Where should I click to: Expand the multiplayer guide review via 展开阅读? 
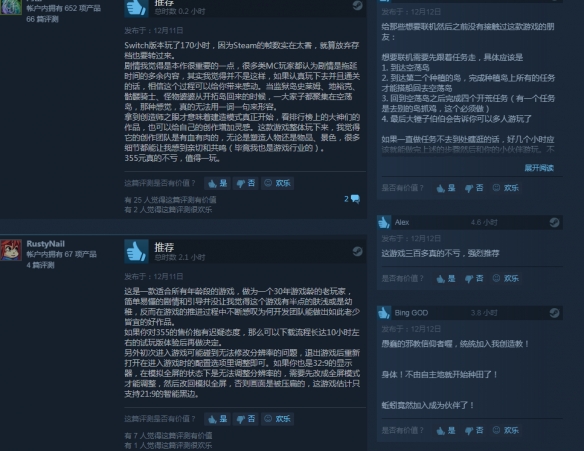539,168
